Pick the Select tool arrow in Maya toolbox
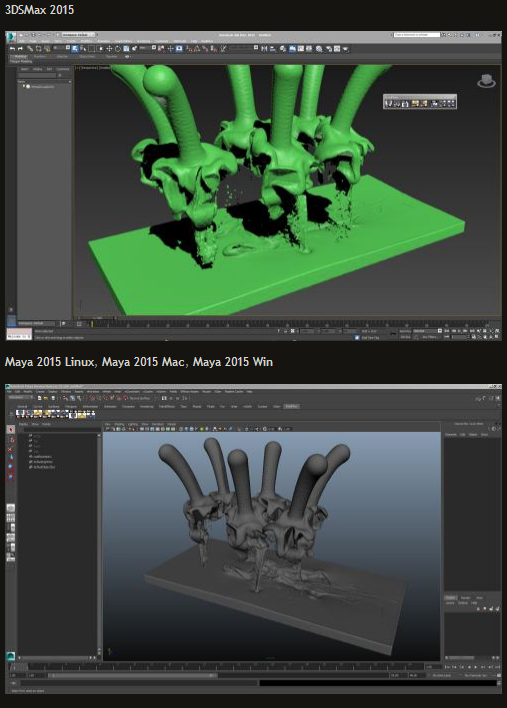Image resolution: width=507 pixels, height=708 pixels. click(11, 429)
